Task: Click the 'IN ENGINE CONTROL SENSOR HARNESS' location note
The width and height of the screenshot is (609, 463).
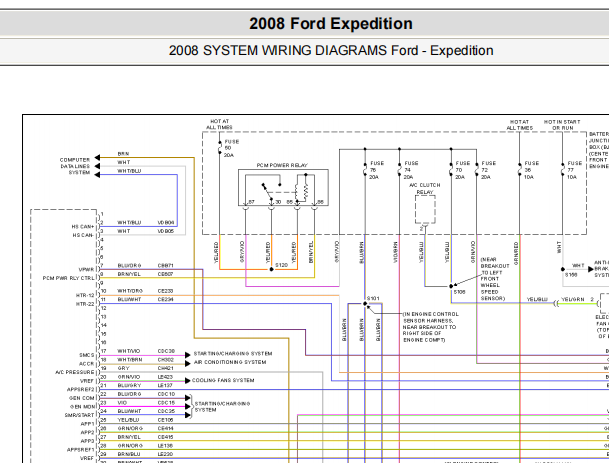Action: (x=431, y=327)
